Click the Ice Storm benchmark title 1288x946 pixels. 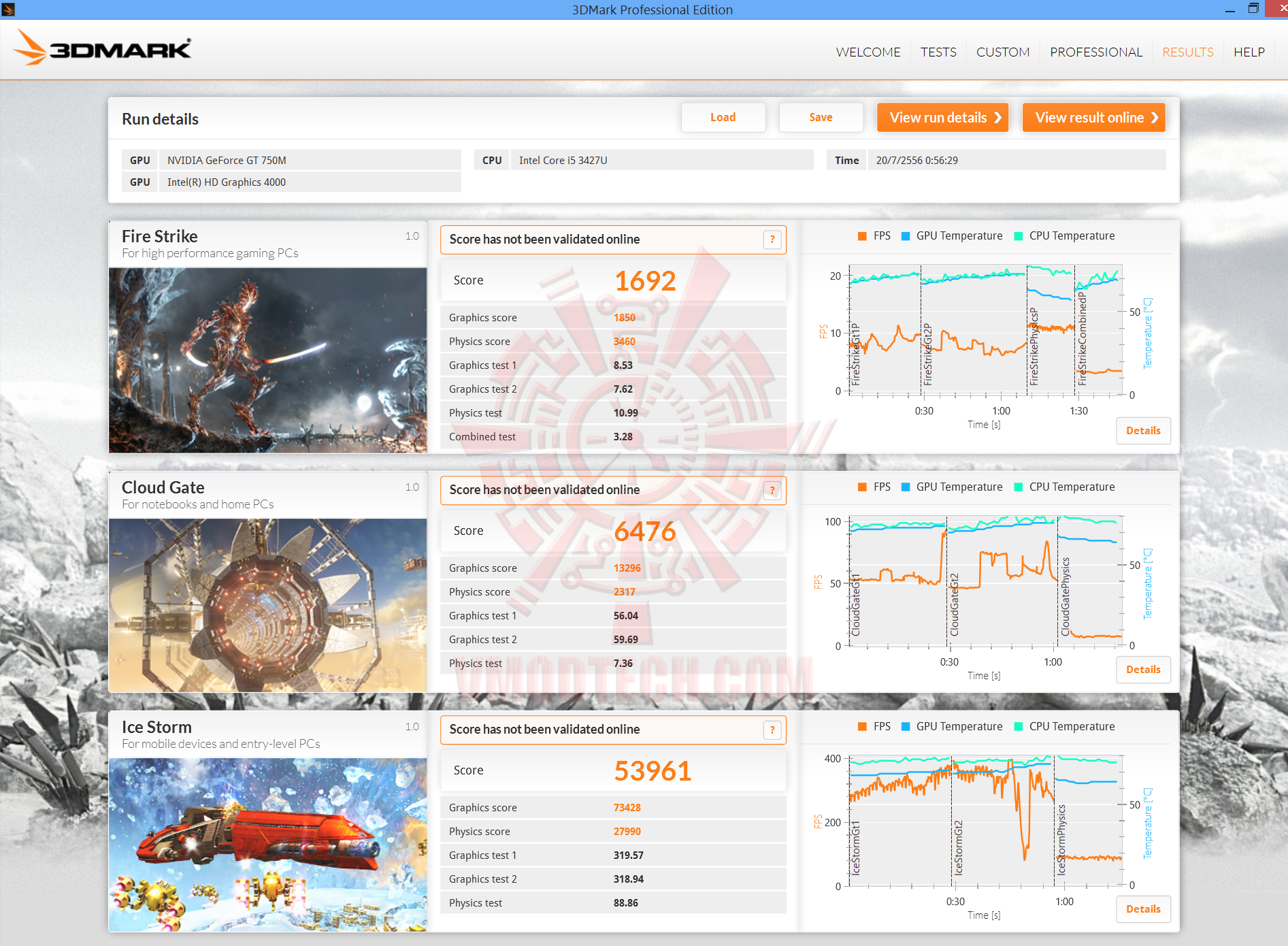coord(156,727)
